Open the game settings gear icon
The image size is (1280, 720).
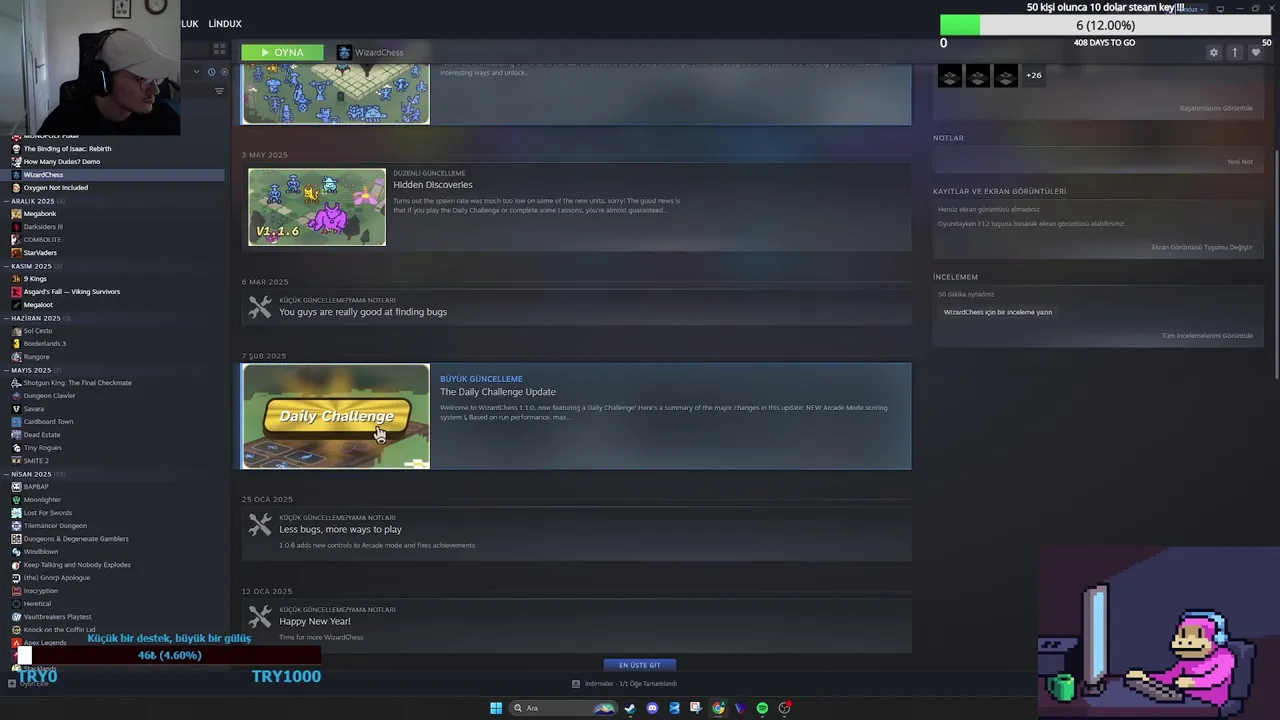tap(1214, 53)
